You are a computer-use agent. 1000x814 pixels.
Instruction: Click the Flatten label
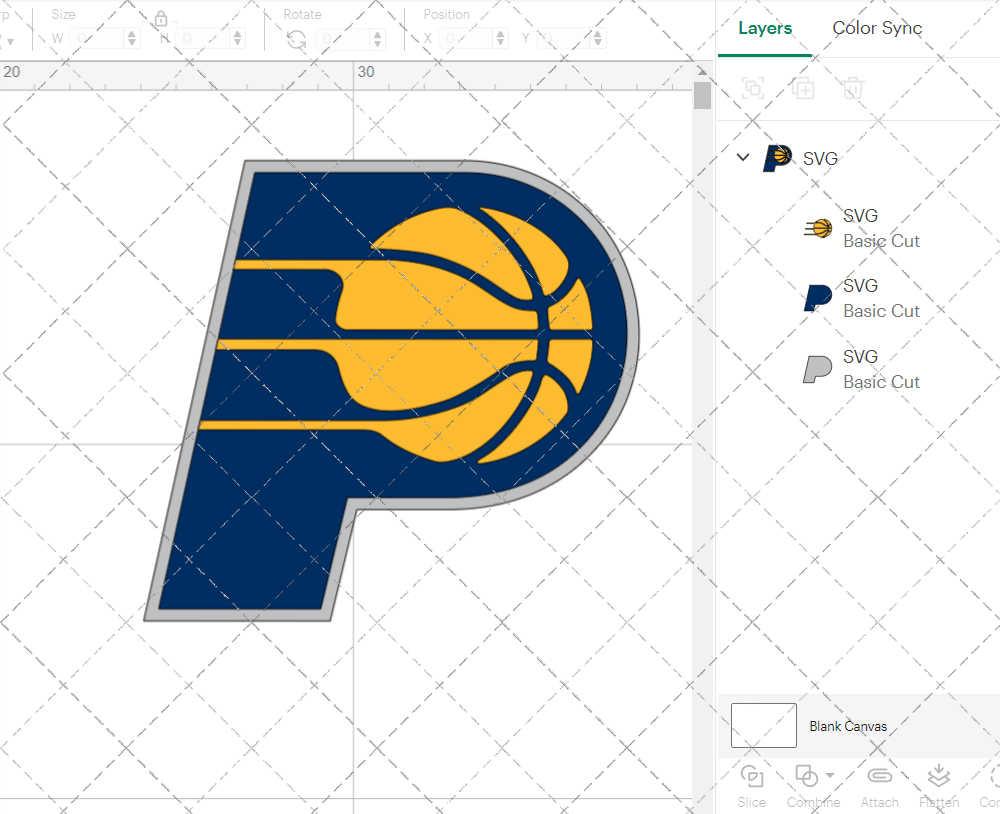click(x=939, y=803)
